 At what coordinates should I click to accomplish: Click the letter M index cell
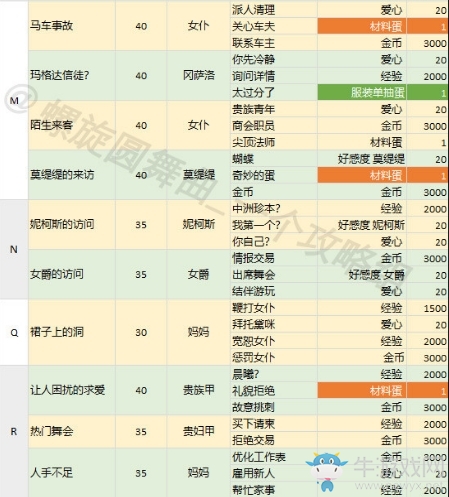click(14, 100)
